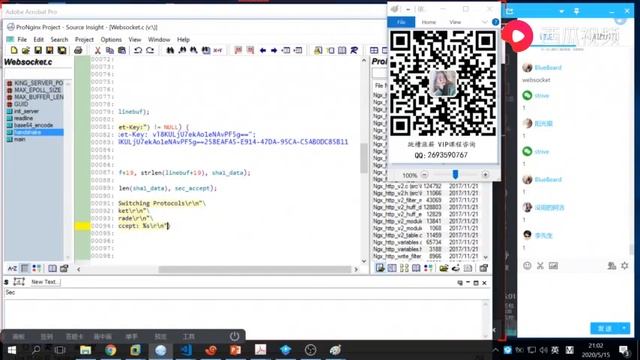
Task: Jump to the main function symbol
Action: click(20, 139)
